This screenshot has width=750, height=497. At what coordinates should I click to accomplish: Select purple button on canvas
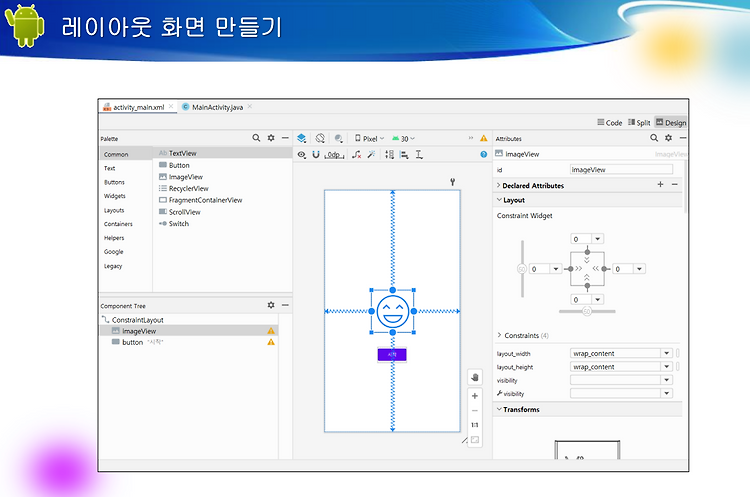coord(392,354)
